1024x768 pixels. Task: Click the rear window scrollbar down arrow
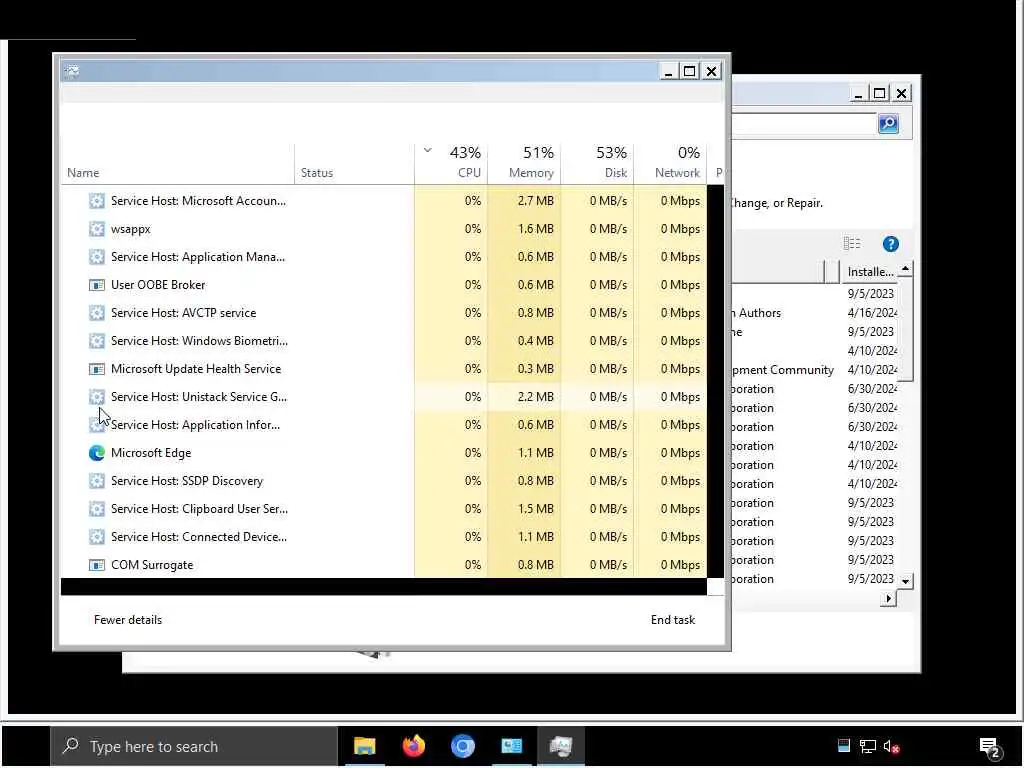[x=905, y=581]
